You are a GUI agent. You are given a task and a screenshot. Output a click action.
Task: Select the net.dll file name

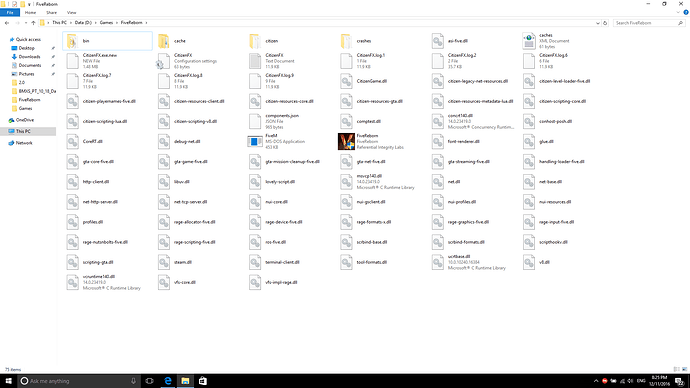coord(454,182)
